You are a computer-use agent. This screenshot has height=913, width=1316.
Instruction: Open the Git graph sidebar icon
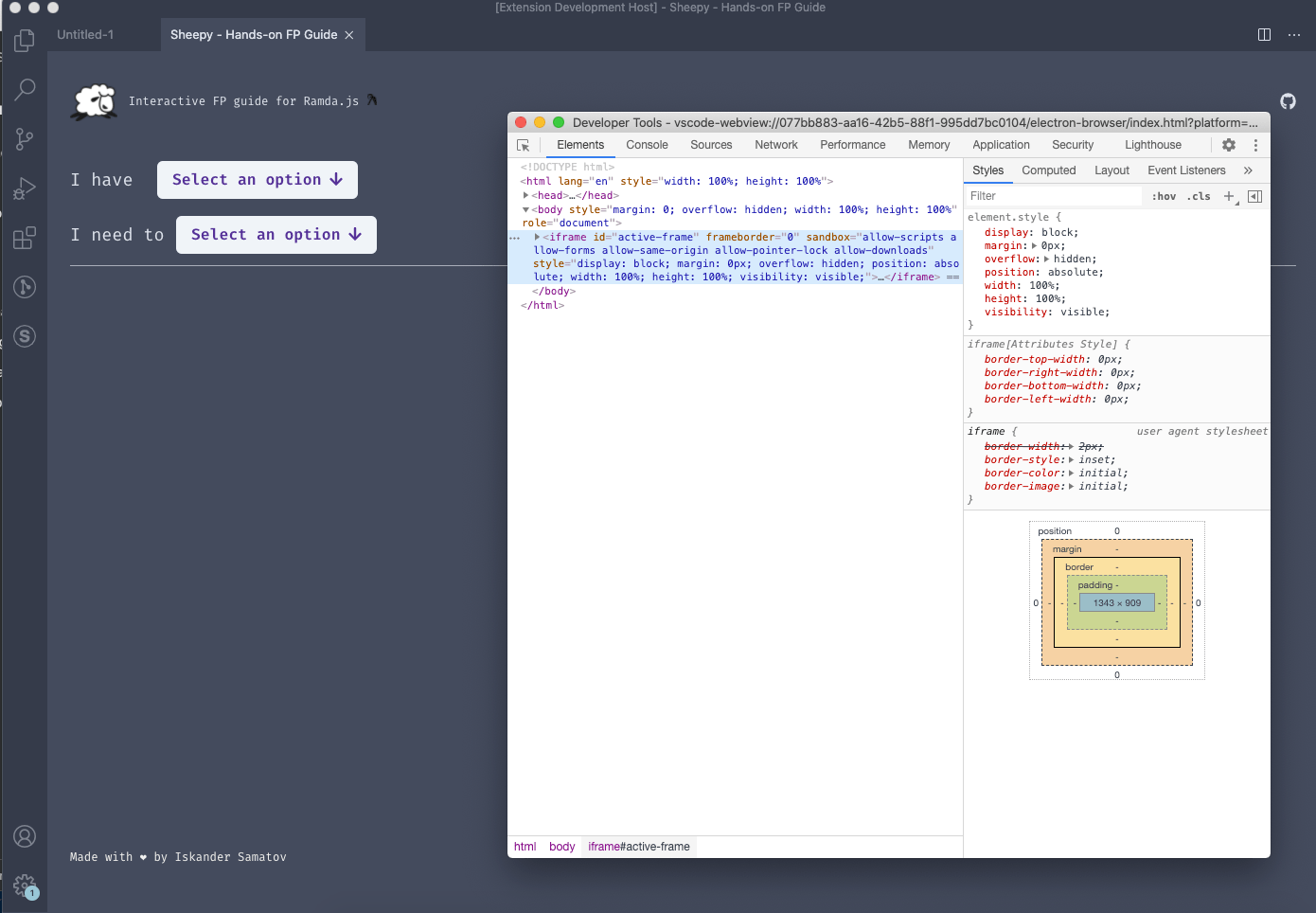point(25,287)
